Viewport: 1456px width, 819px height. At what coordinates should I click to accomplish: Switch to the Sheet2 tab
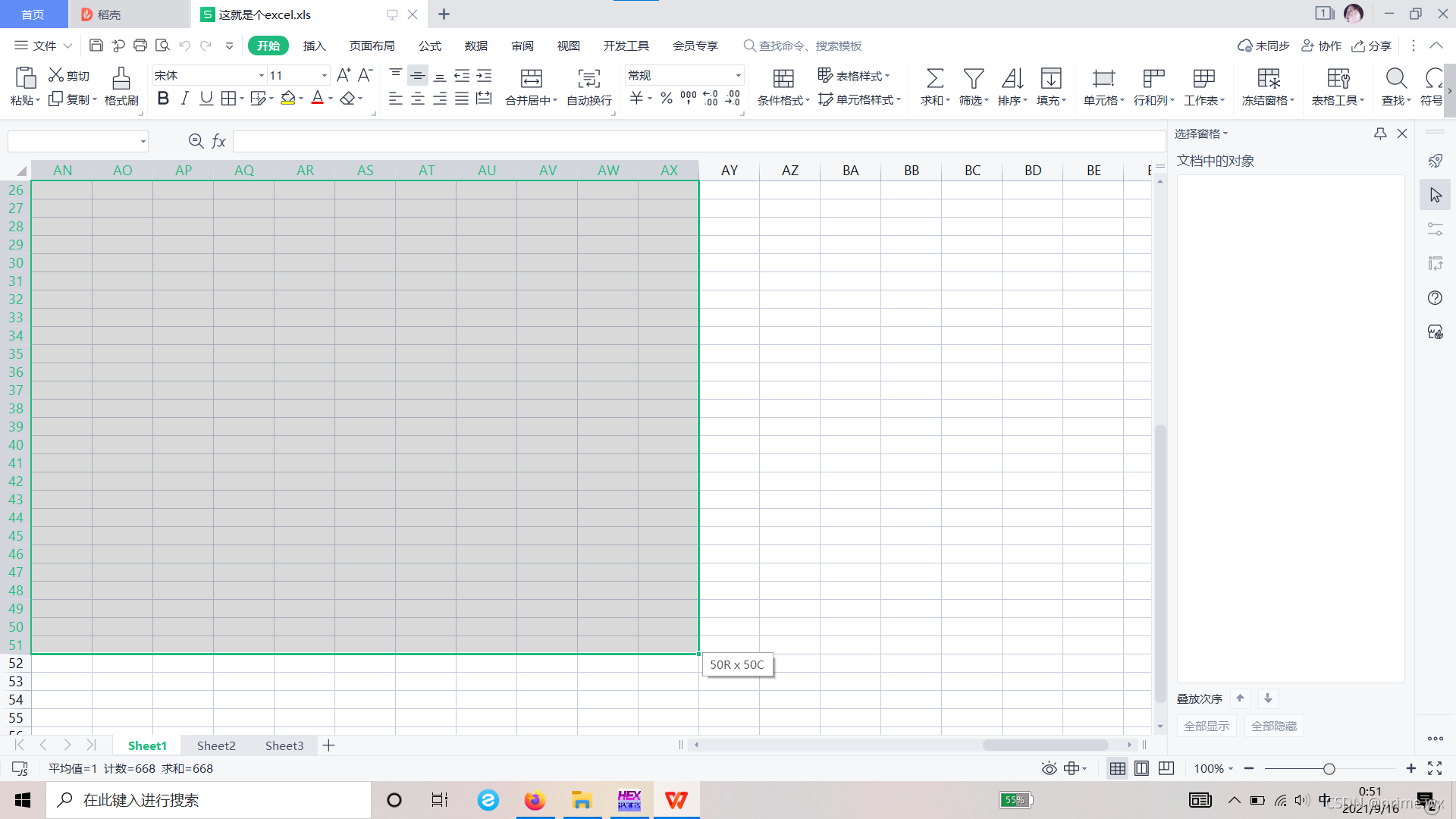tap(216, 745)
